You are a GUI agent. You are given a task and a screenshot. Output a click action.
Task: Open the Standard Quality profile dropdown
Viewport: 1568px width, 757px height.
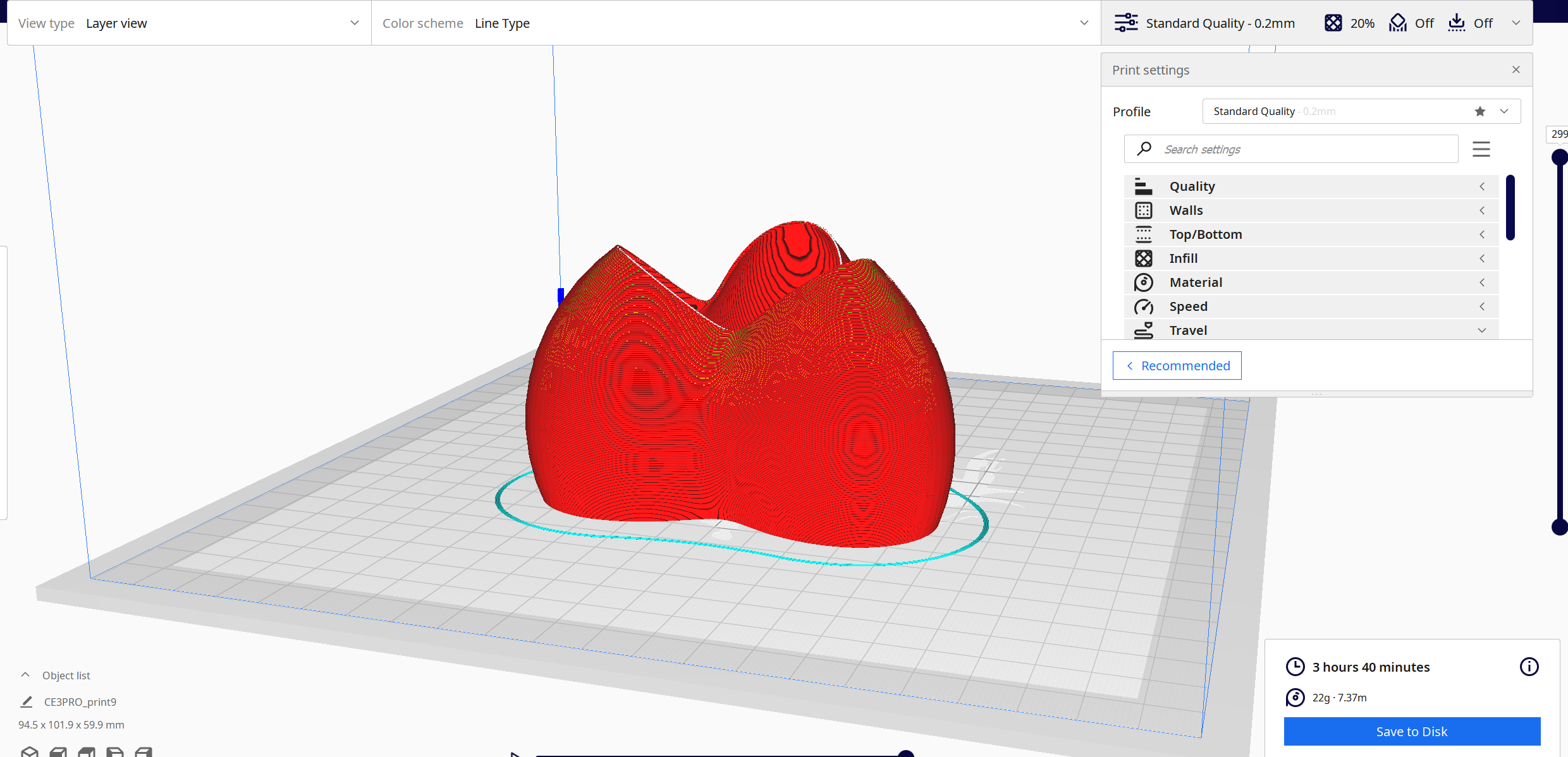[x=1504, y=111]
